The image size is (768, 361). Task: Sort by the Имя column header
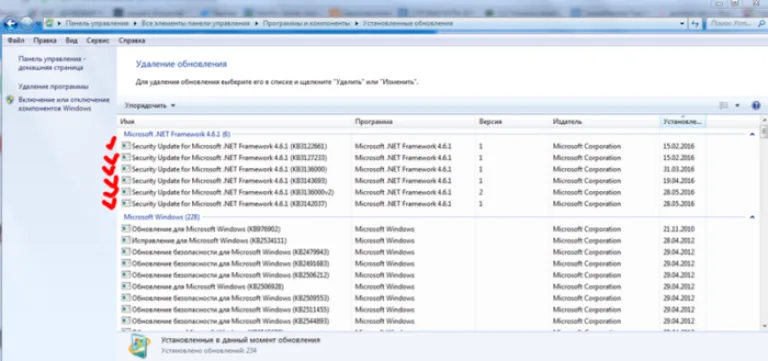235,121
